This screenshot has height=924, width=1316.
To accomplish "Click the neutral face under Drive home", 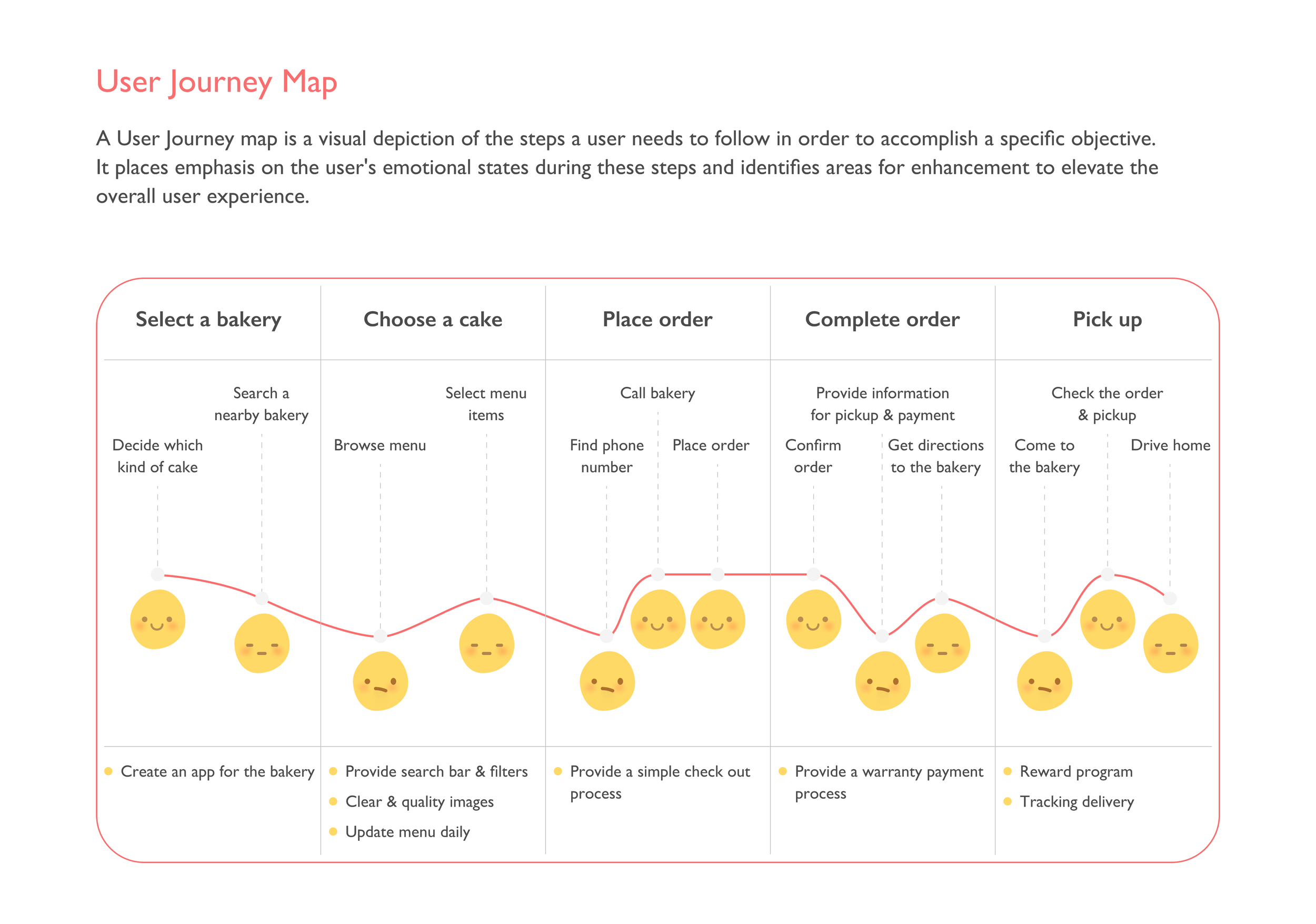I will [1170, 643].
